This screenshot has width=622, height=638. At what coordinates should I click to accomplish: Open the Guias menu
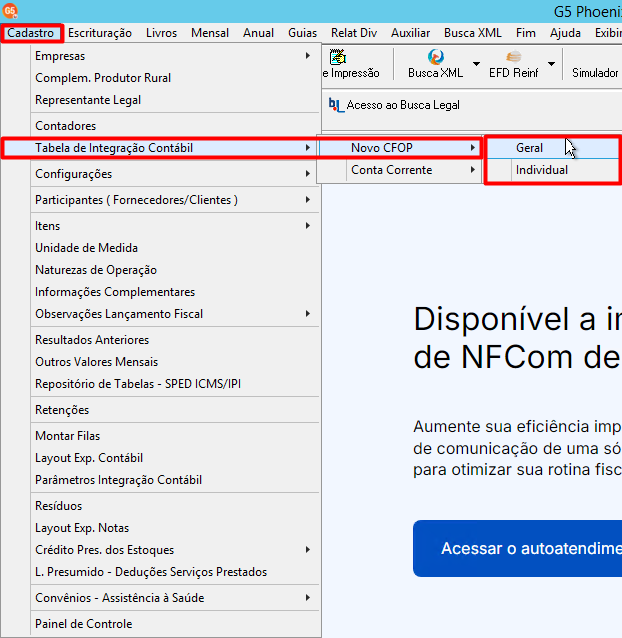[x=302, y=33]
